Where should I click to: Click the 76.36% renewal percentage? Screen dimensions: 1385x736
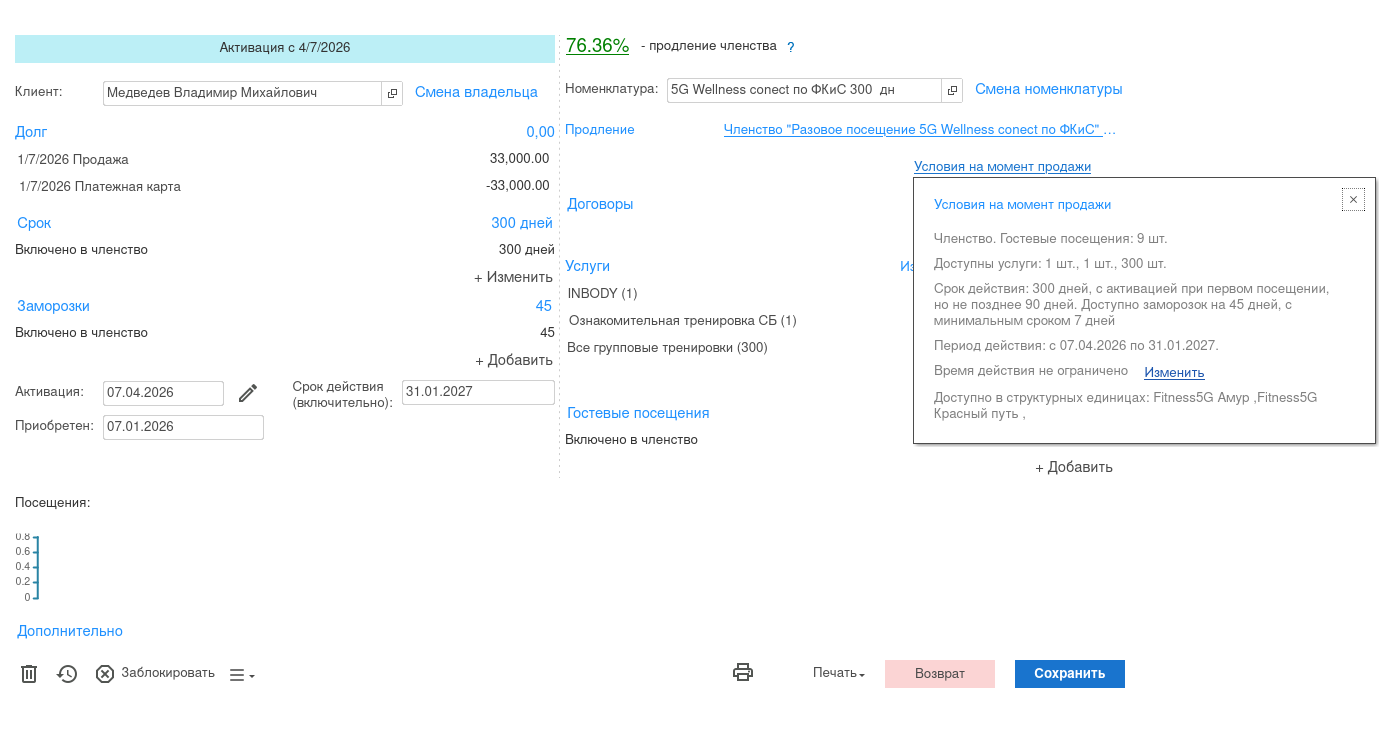tap(597, 46)
